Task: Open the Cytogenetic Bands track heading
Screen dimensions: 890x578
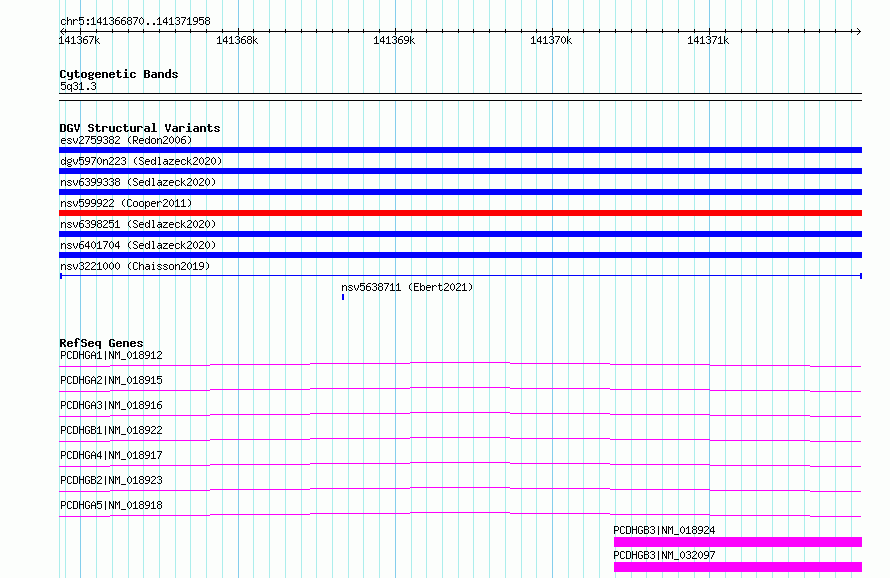Action: pyautogui.click(x=119, y=74)
